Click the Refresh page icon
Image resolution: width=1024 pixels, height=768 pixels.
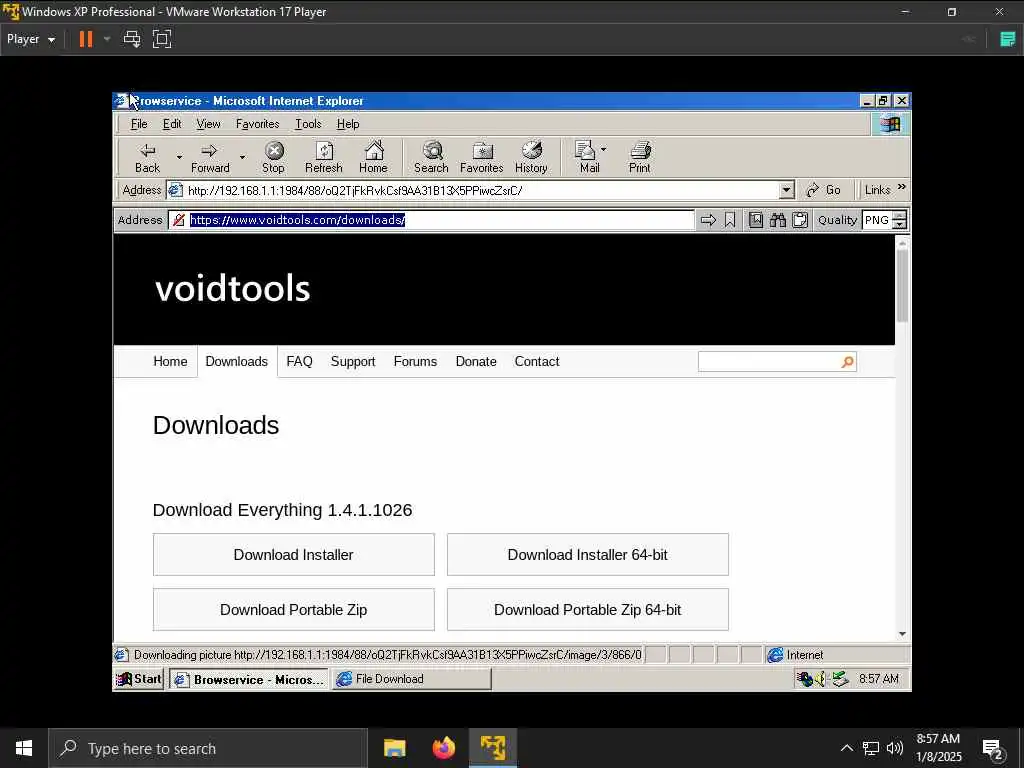[x=324, y=151]
